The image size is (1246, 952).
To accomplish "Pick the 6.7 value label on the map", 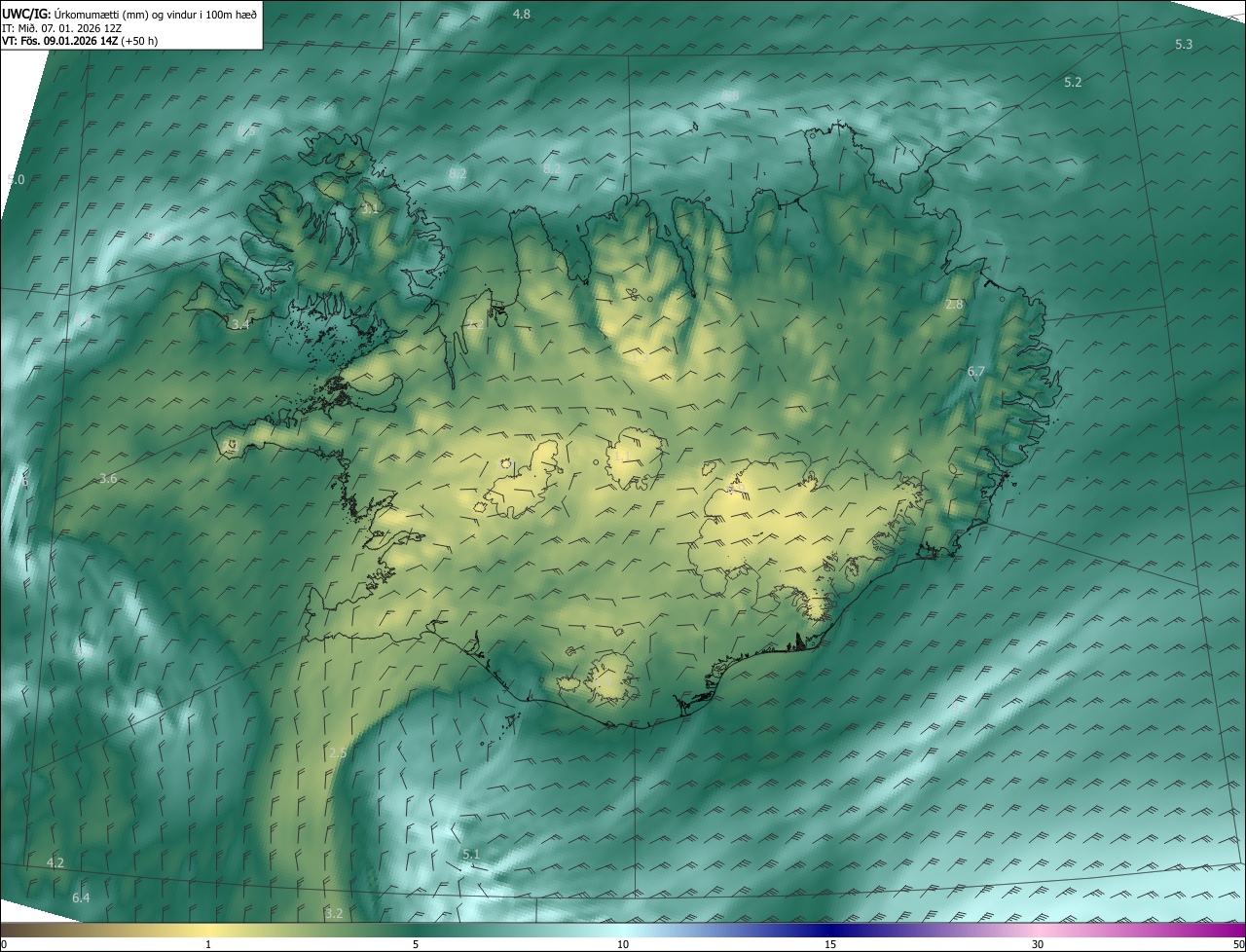I will coord(976,372).
